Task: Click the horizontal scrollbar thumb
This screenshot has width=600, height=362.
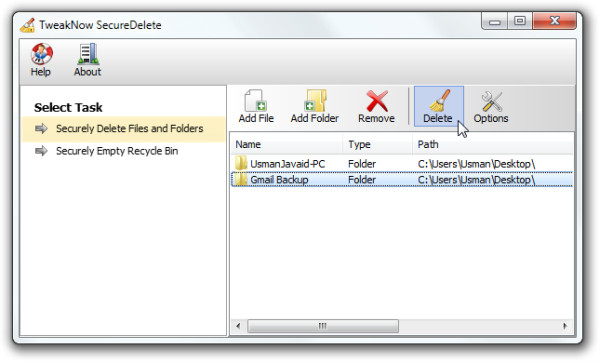Action: tap(323, 326)
